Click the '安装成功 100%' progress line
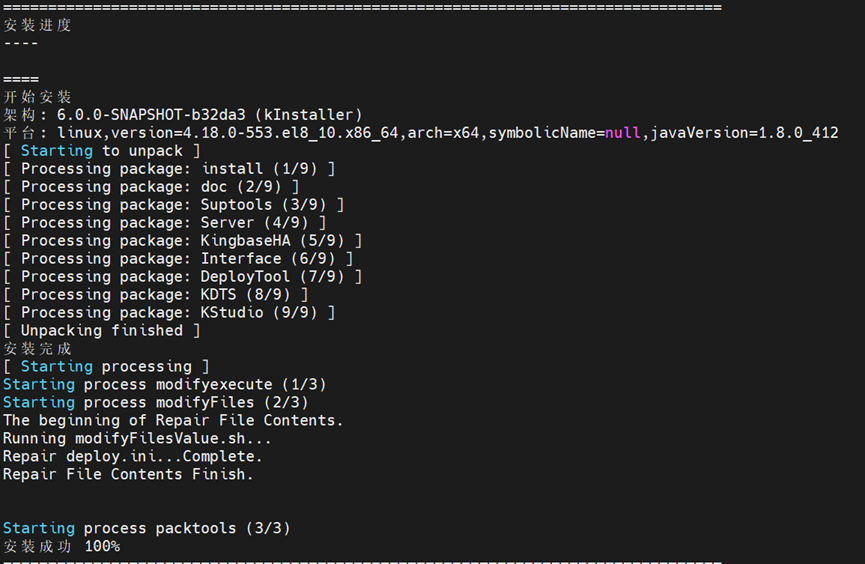Screen dimensions: 865x564 tap(62, 547)
